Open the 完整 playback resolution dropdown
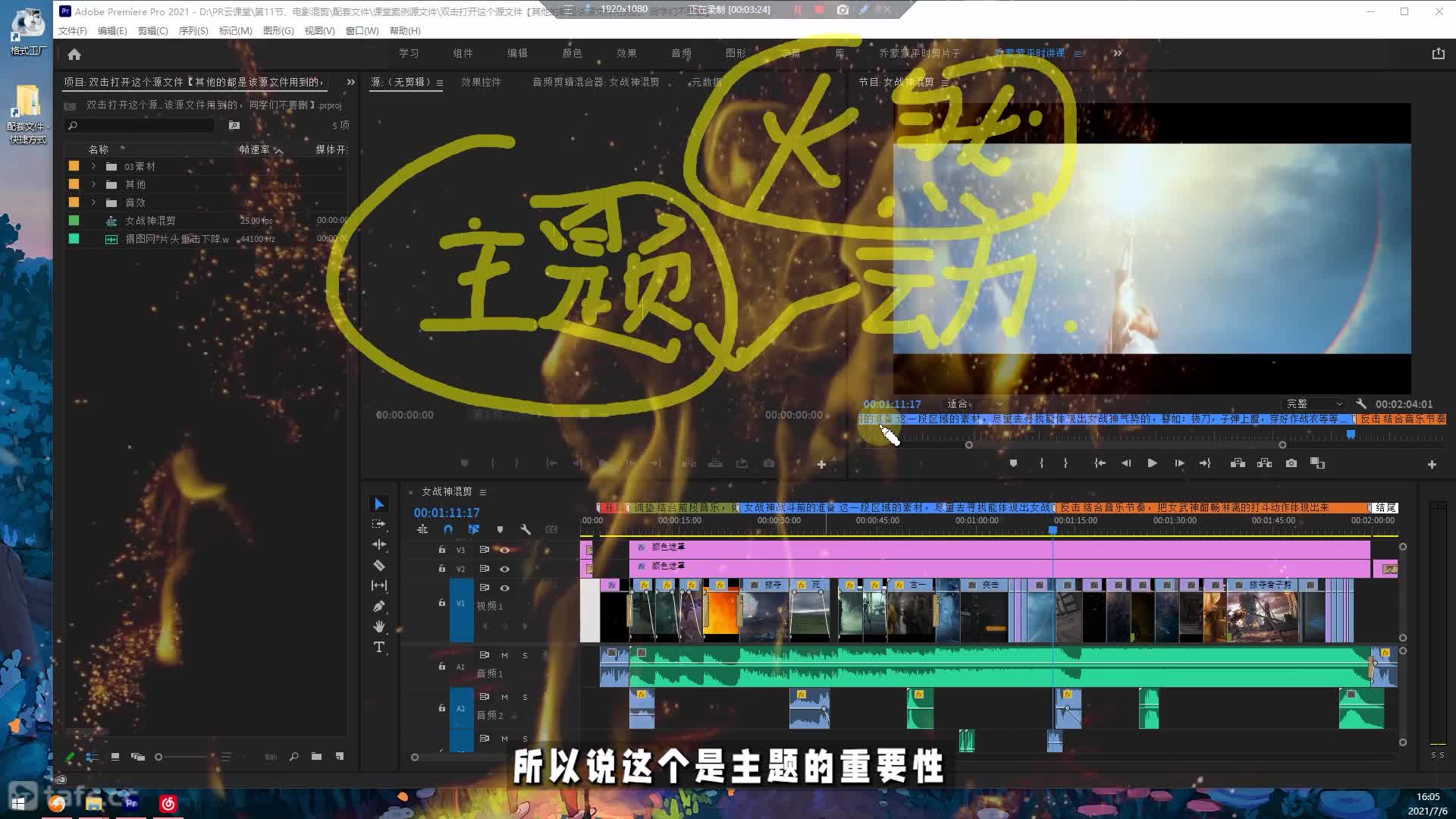 point(1314,404)
